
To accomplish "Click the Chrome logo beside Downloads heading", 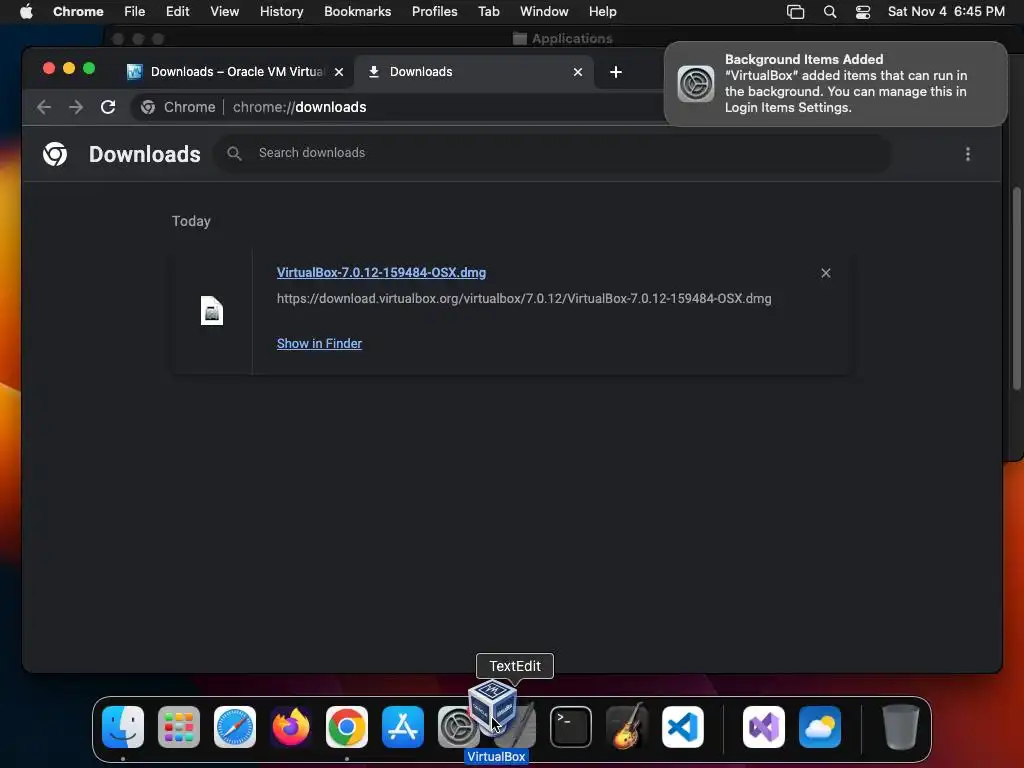I will click(55, 154).
